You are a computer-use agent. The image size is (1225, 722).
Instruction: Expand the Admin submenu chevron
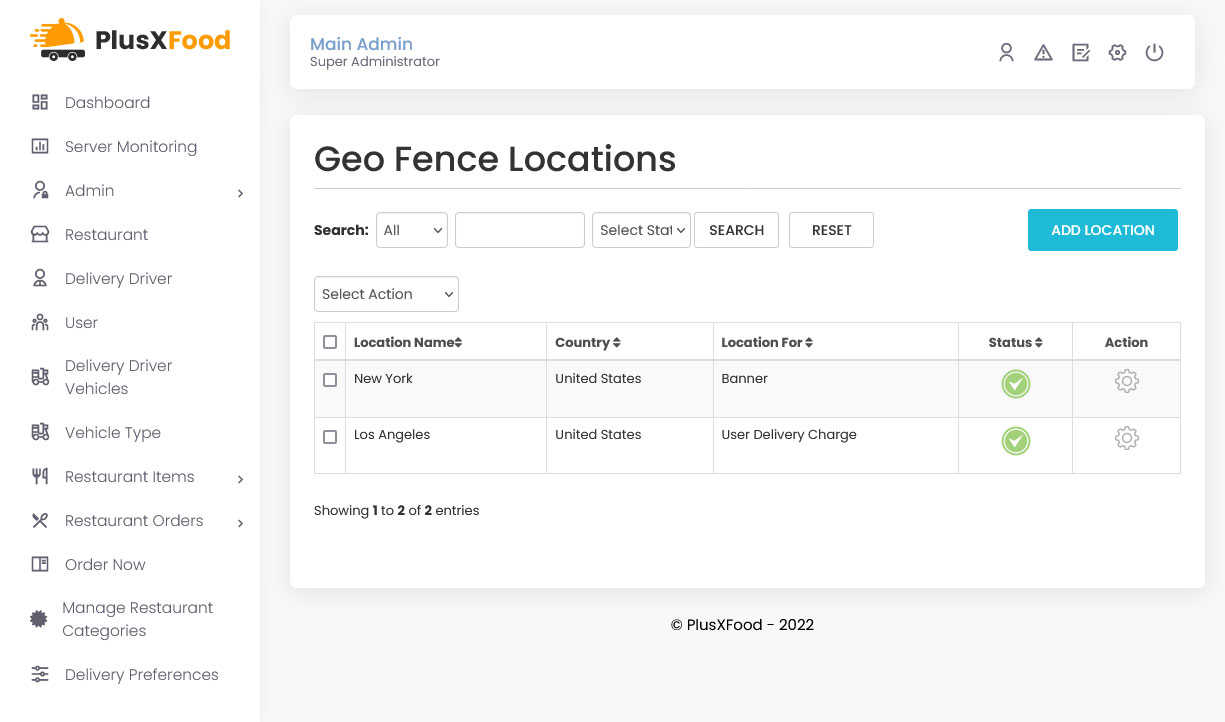(x=240, y=193)
